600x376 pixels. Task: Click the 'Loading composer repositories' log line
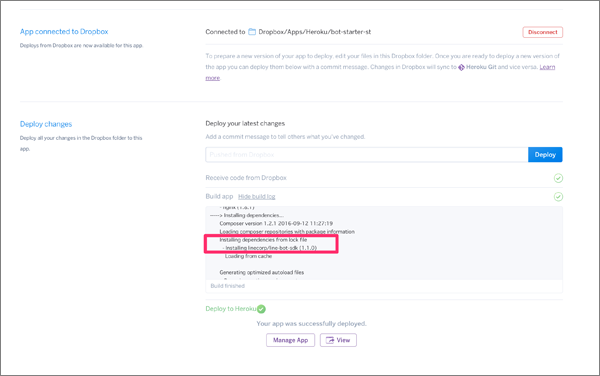[287, 232]
